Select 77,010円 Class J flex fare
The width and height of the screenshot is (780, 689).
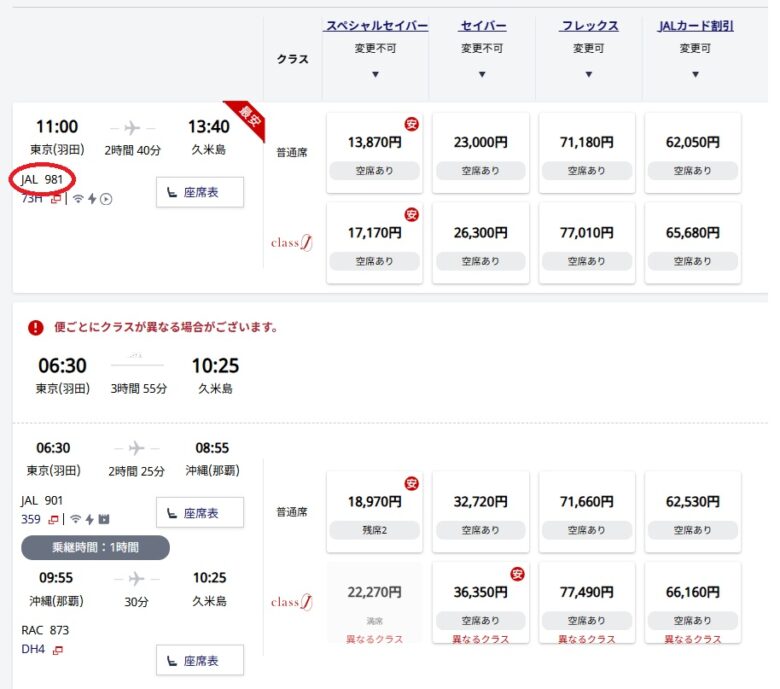coord(587,243)
